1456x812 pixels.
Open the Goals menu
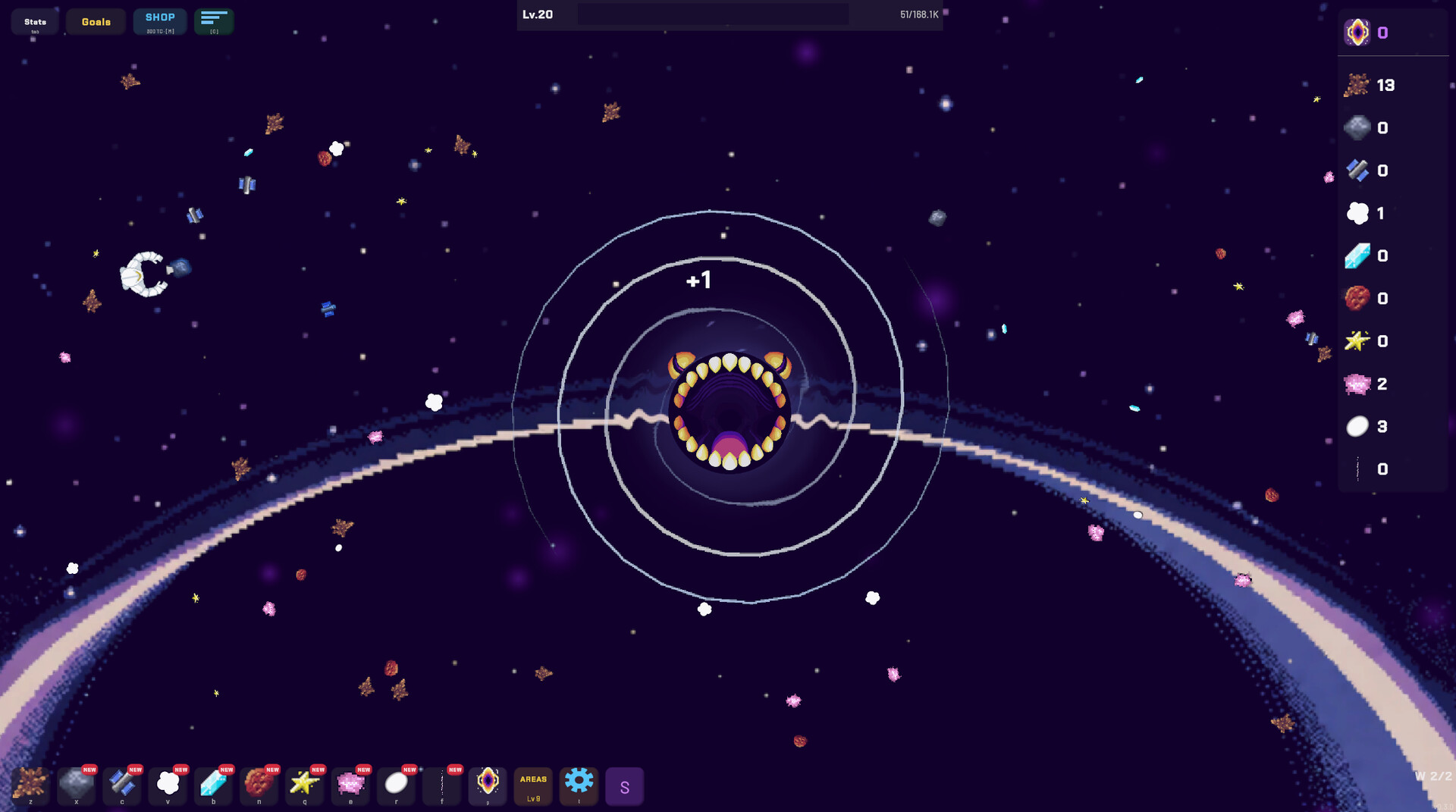[96, 23]
